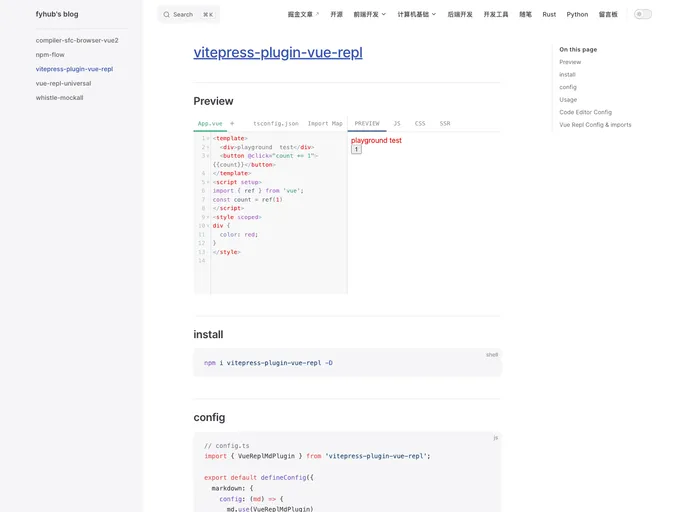Viewport: 688px width, 512px height.
Task: Open vitepress-plugin-vue-repl in the sidebar
Action: [74, 69]
